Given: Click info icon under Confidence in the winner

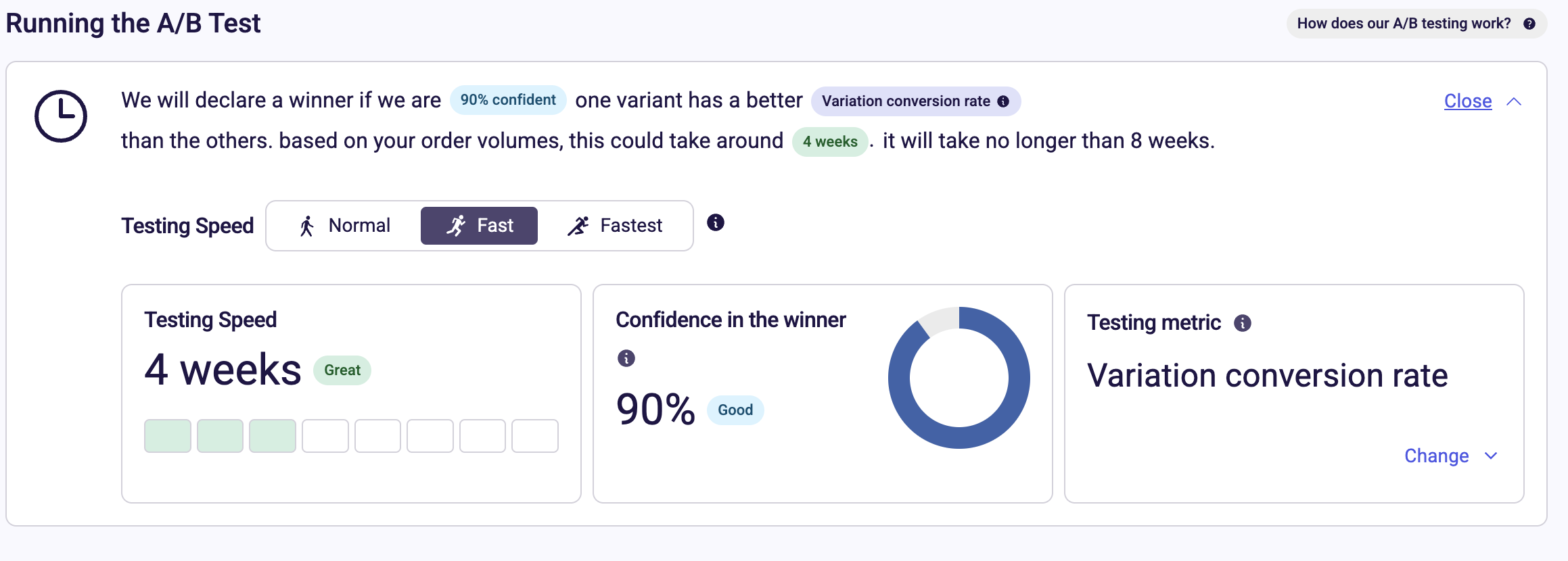Looking at the screenshot, I should pyautogui.click(x=626, y=358).
